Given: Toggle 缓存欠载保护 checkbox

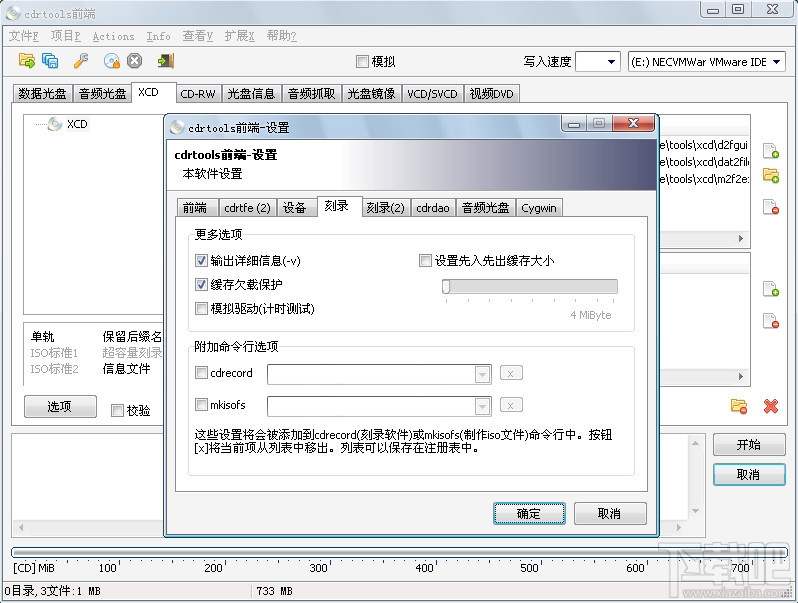Looking at the screenshot, I should pyautogui.click(x=202, y=284).
